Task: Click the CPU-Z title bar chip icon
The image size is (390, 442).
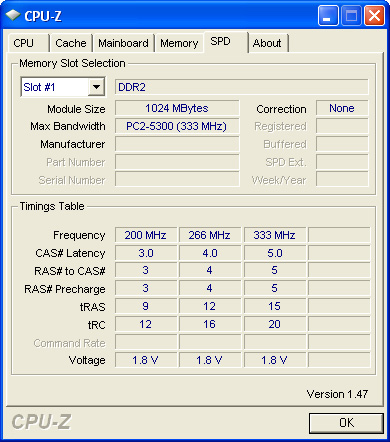Action: click(13, 16)
